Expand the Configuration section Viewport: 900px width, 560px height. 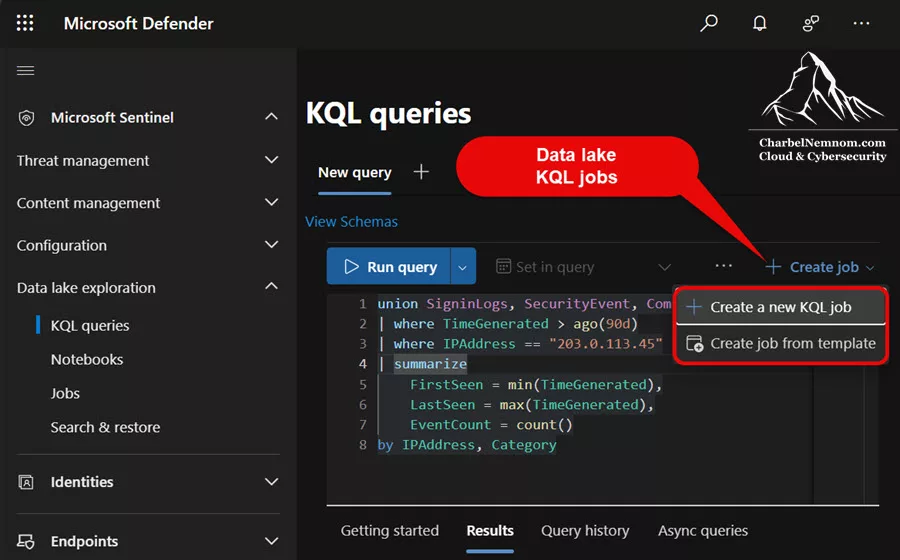(x=271, y=244)
